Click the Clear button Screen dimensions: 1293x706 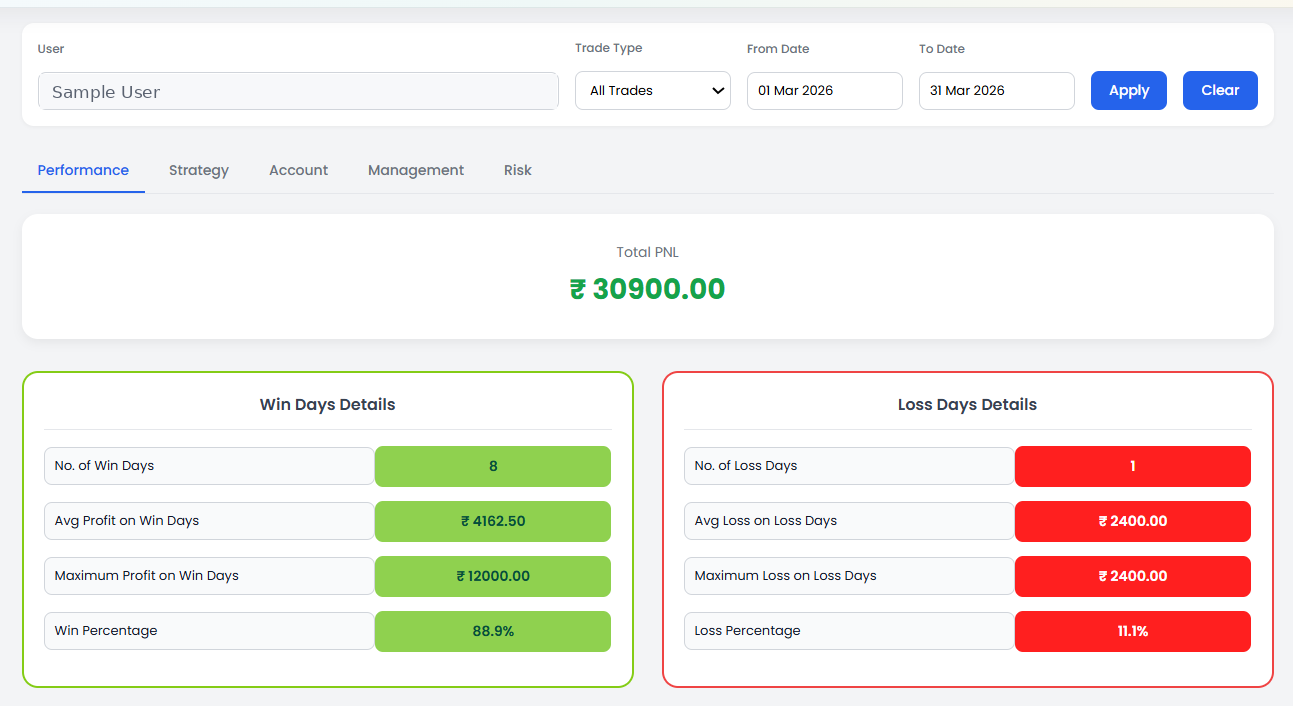tap(1220, 90)
